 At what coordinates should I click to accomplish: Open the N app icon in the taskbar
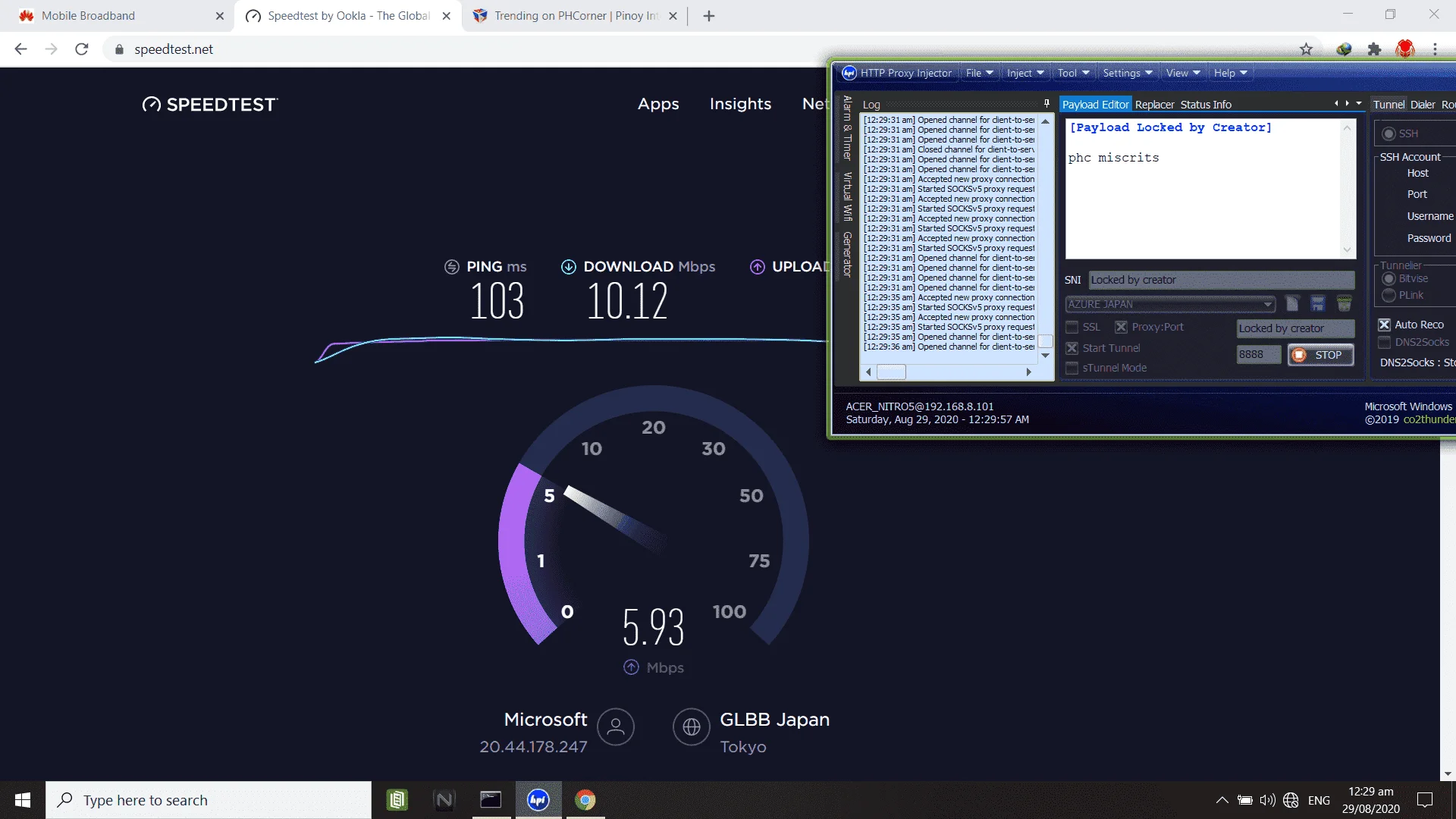(x=444, y=800)
